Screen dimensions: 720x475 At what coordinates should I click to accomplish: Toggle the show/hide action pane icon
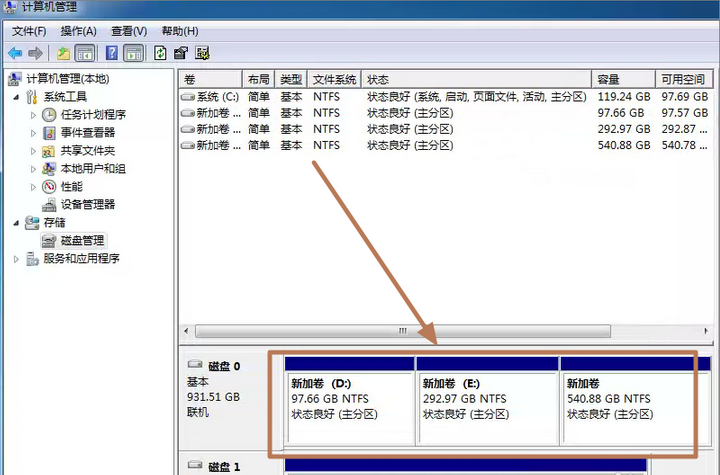(134, 53)
